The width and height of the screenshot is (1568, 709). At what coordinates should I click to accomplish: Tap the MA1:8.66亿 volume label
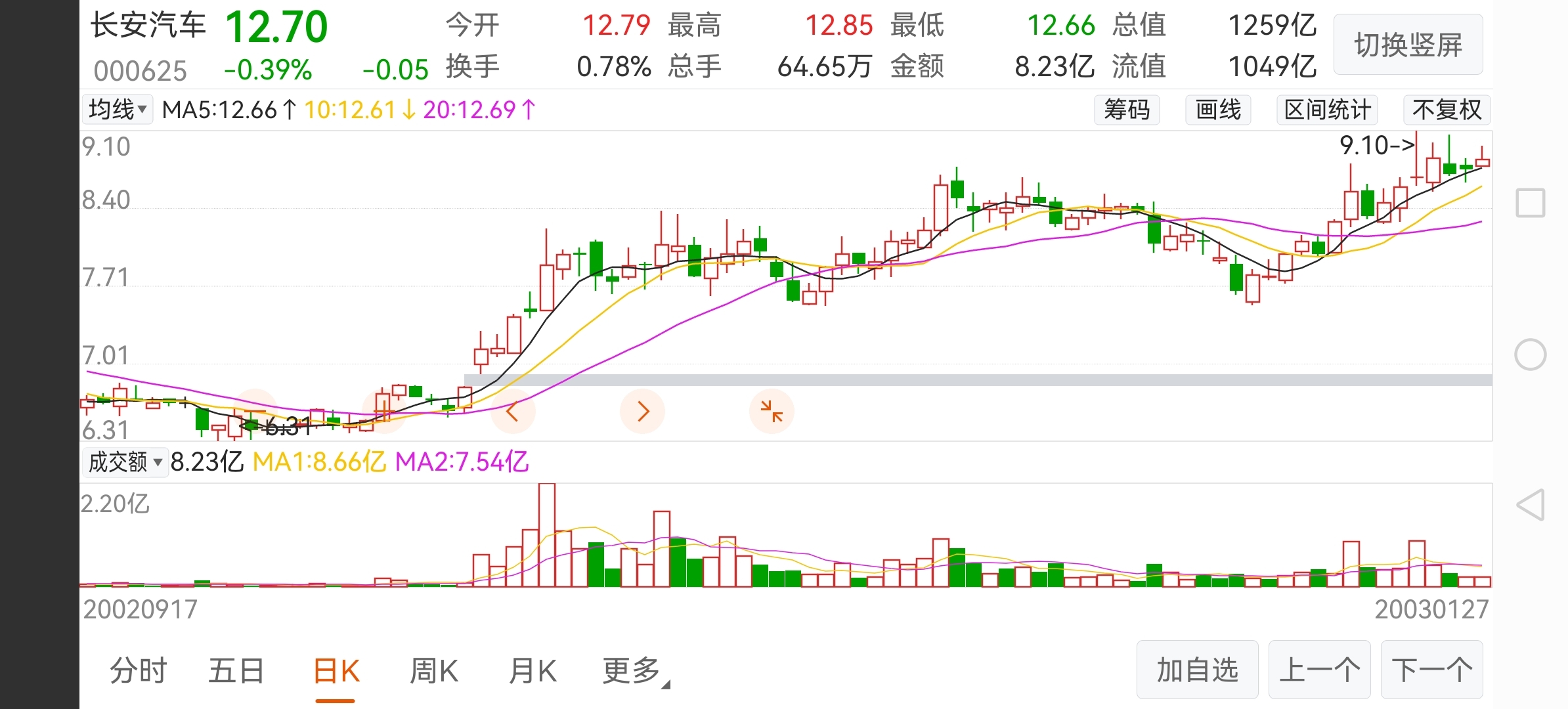point(319,462)
